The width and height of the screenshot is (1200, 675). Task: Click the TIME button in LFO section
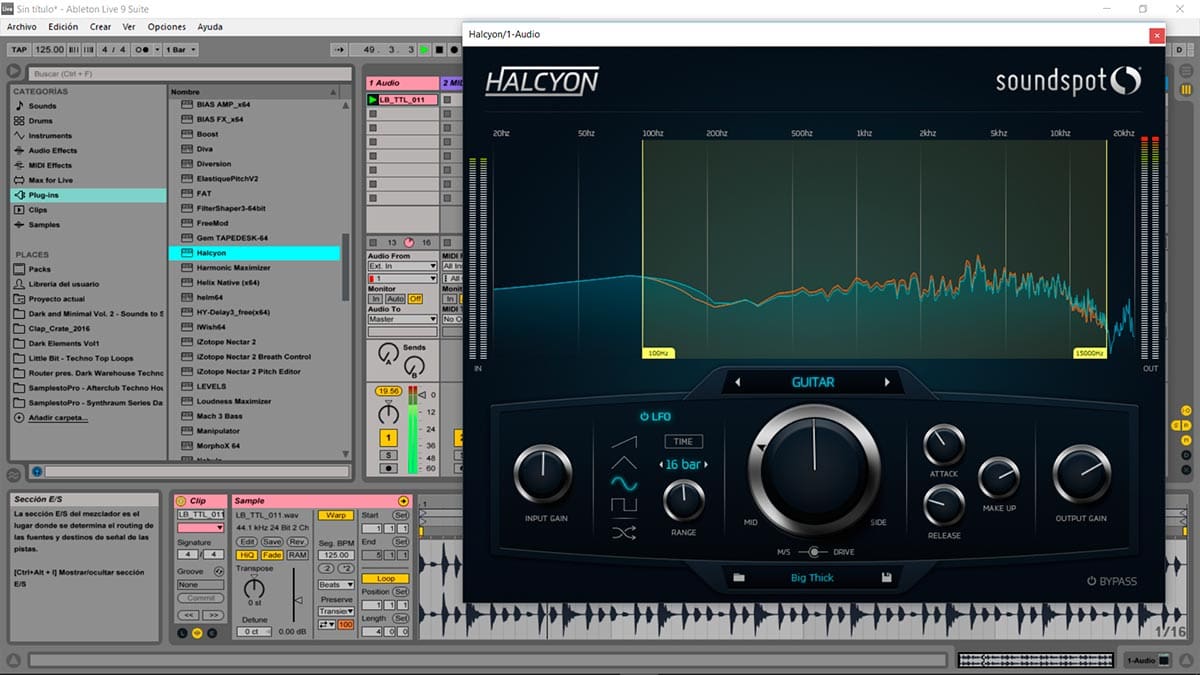pos(684,441)
